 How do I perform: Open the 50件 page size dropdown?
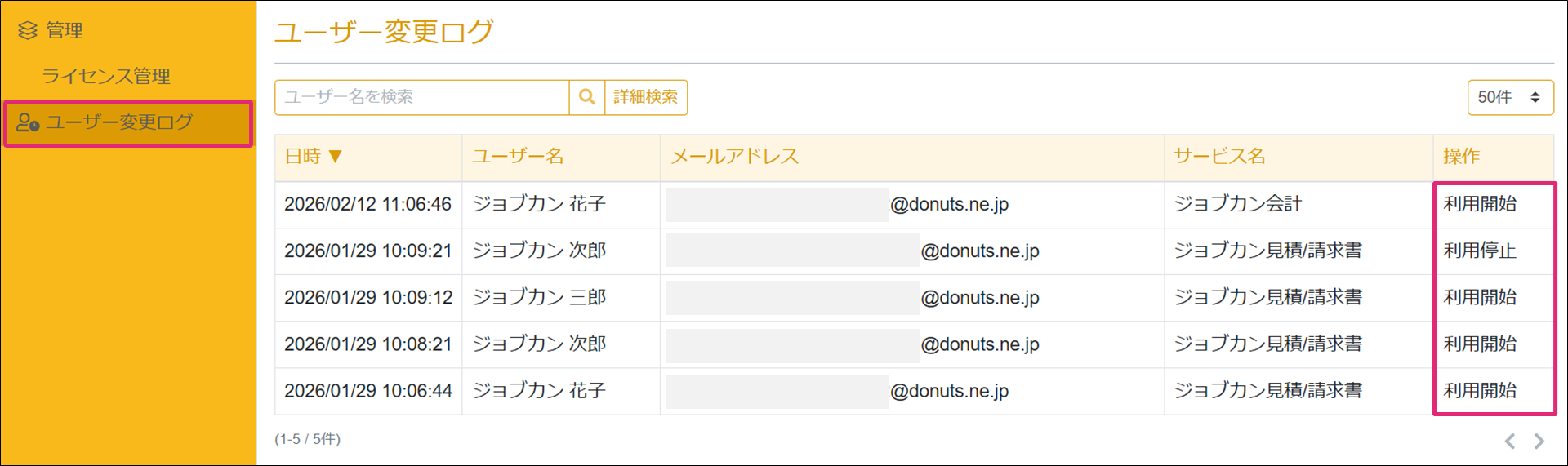pos(1509,97)
